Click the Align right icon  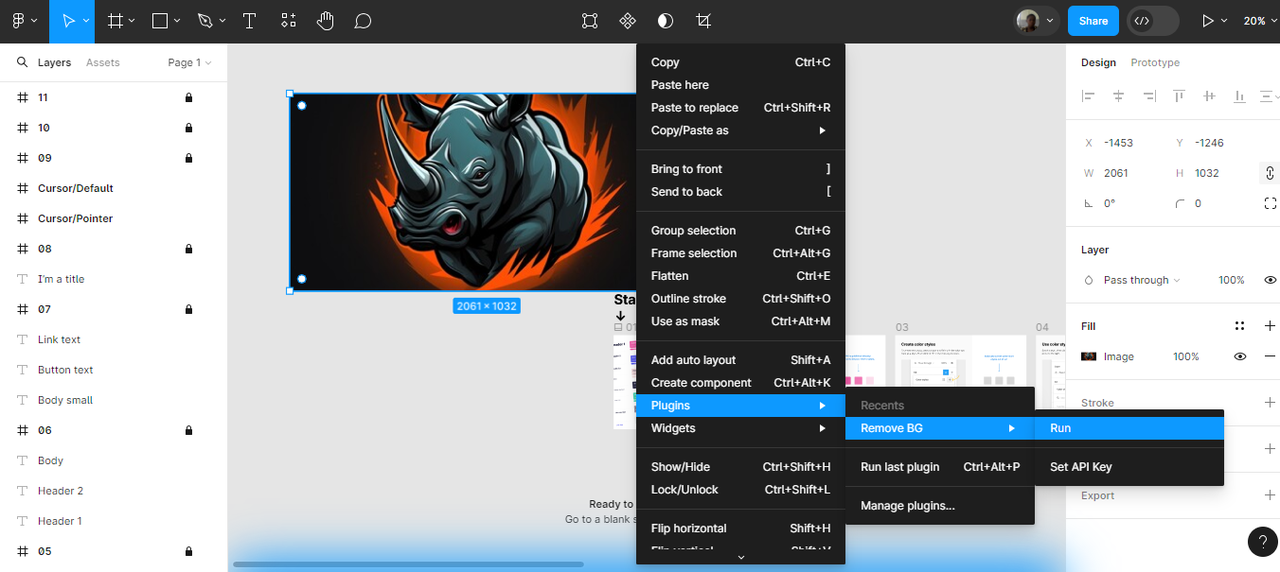click(1149, 96)
